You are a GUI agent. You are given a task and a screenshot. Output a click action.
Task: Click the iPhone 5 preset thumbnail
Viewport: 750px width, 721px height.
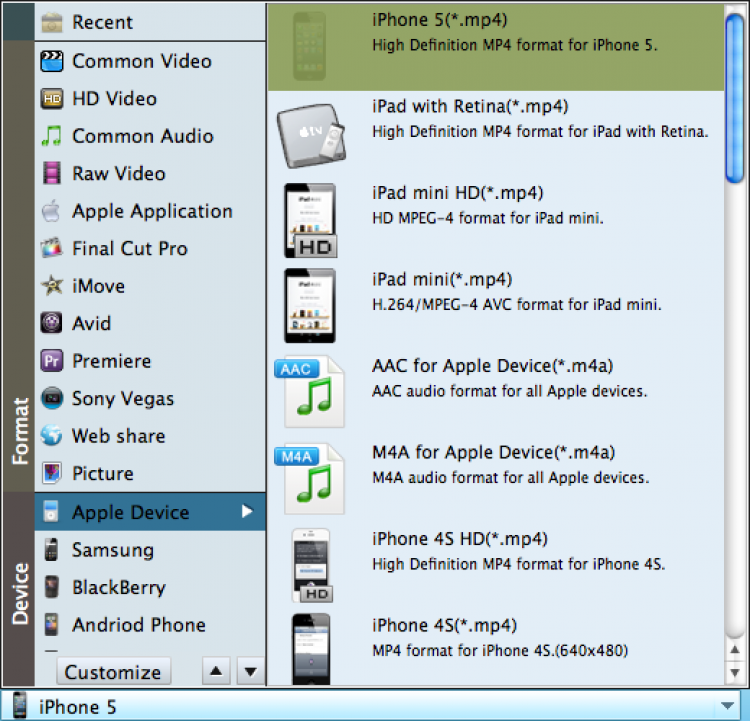tap(309, 46)
